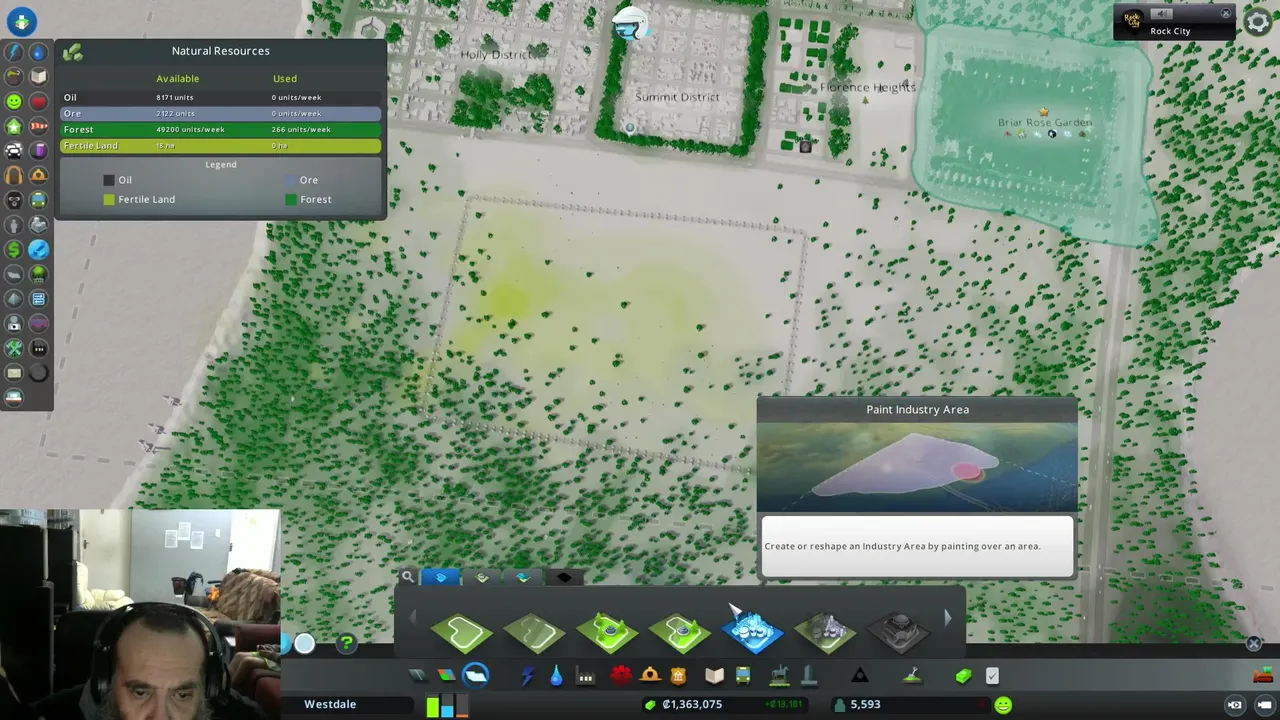
Task: Open the Landscaping tools menu
Action: point(912,676)
